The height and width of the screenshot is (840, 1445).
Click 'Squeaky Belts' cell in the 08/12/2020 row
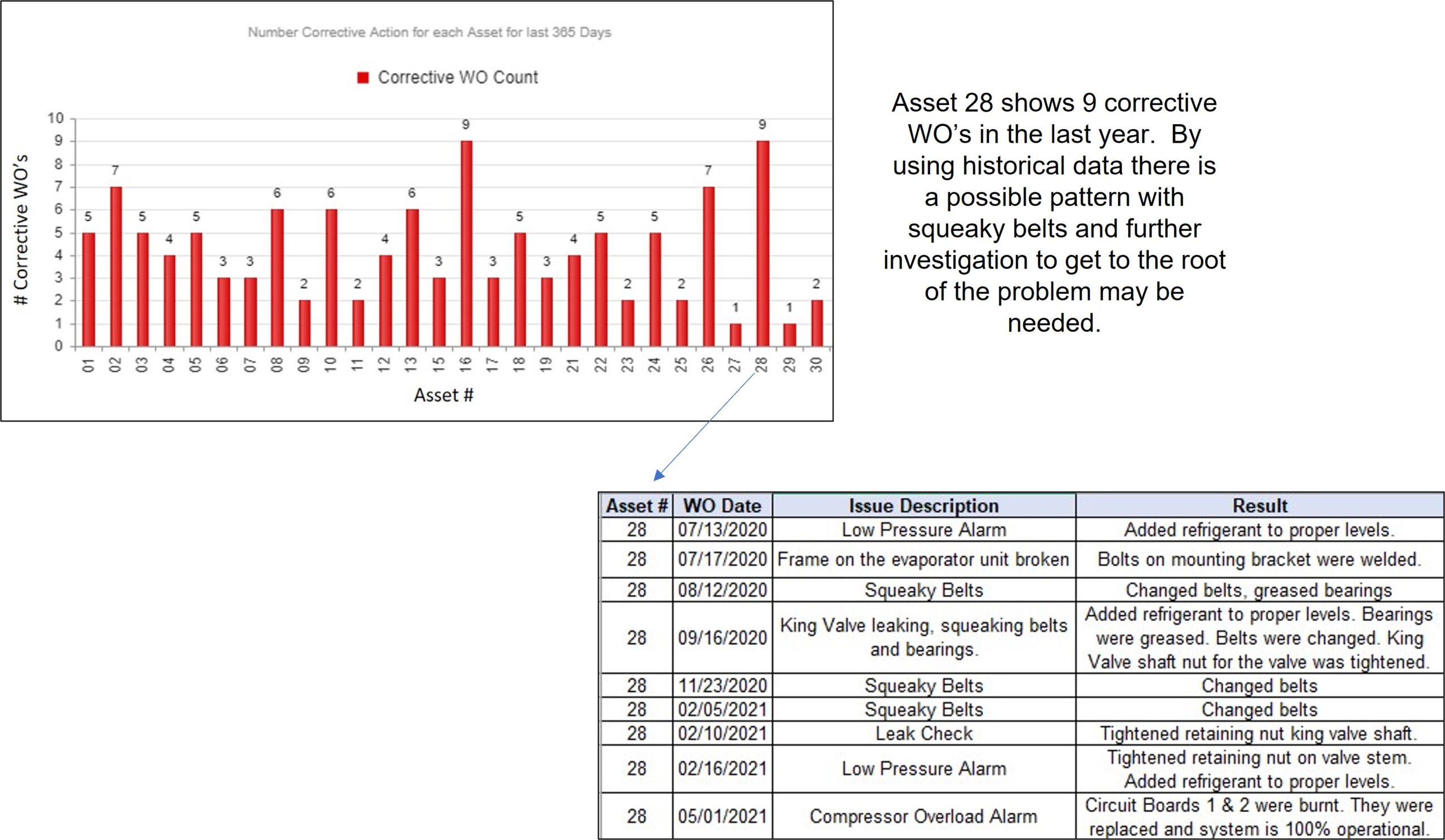tap(924, 590)
